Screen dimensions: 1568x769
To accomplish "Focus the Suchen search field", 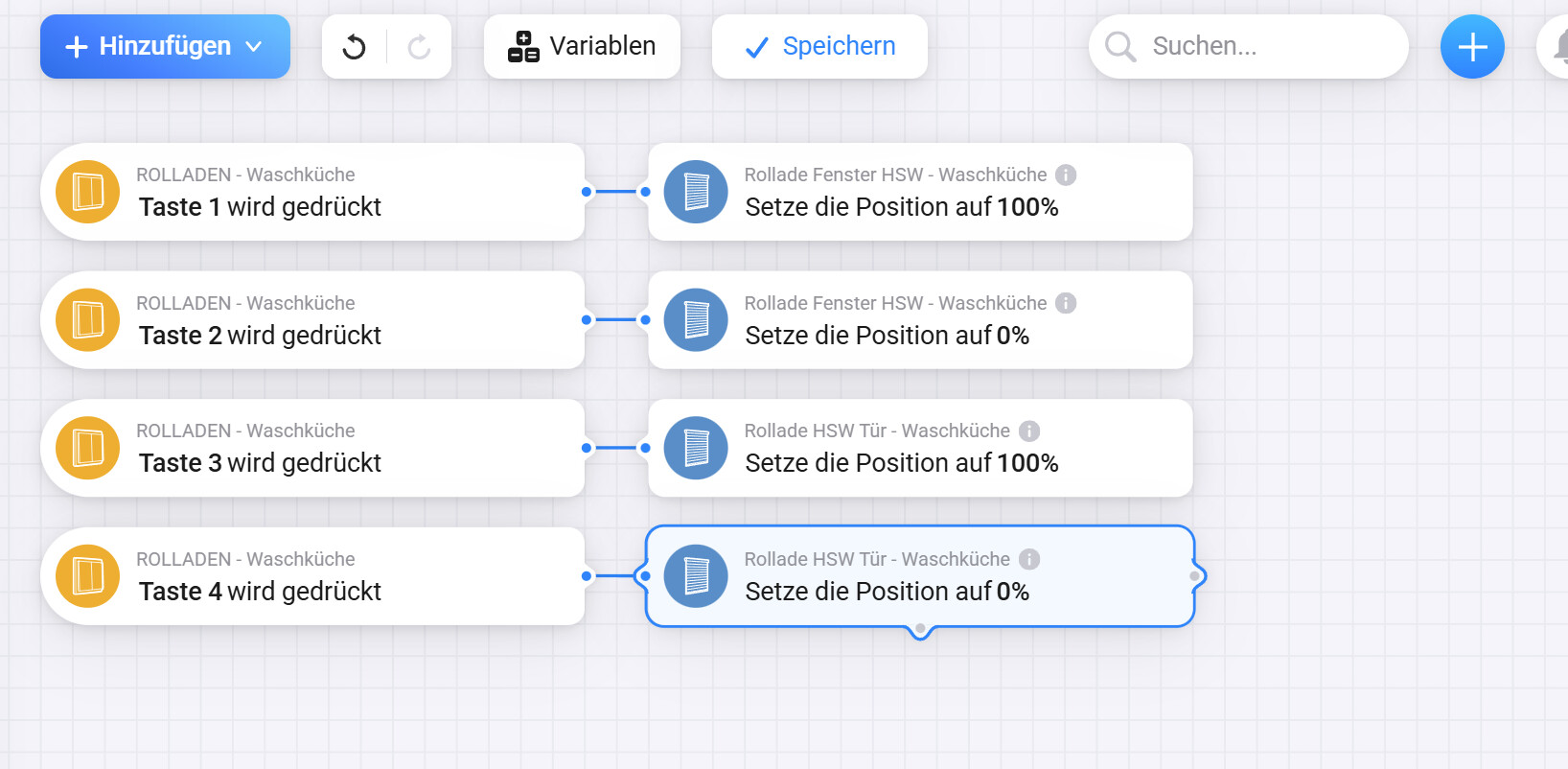I will pos(1256,47).
